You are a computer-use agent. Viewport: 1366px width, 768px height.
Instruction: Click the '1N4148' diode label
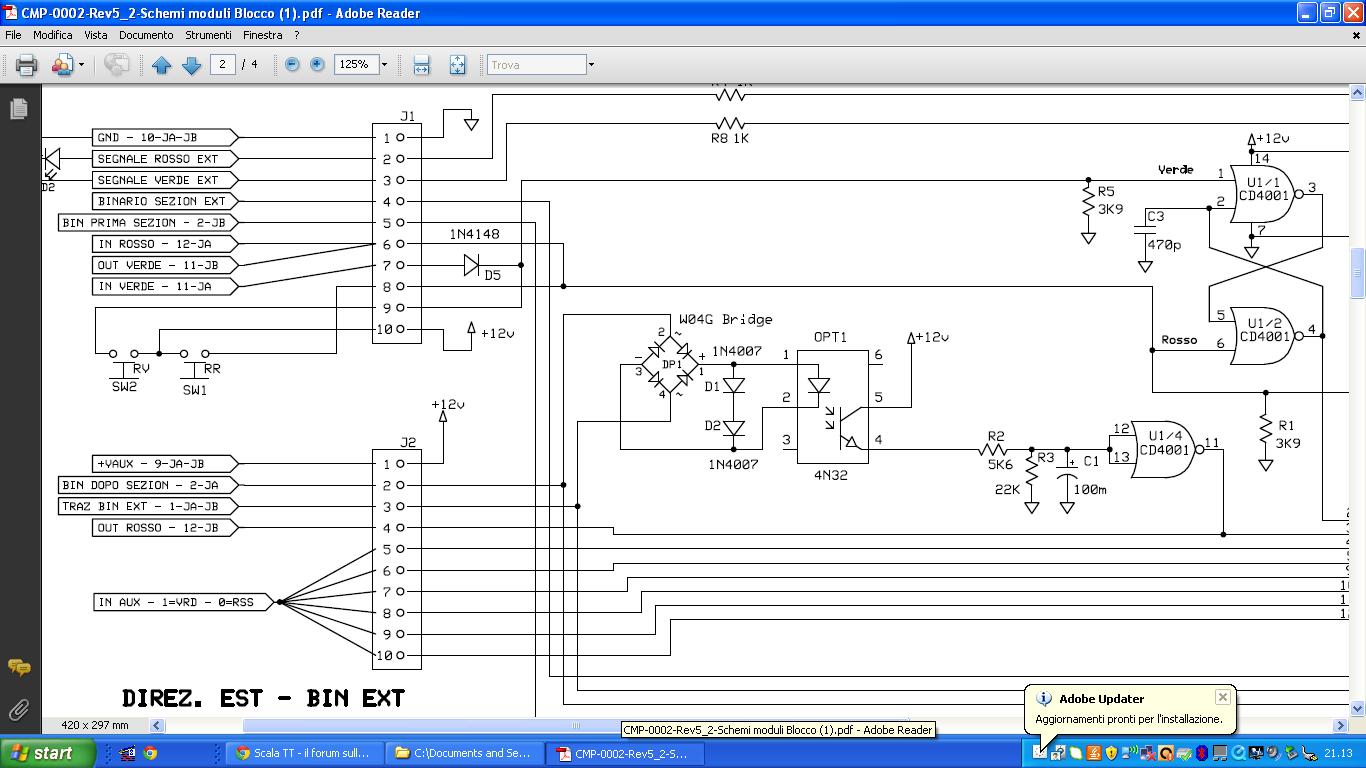[474, 234]
